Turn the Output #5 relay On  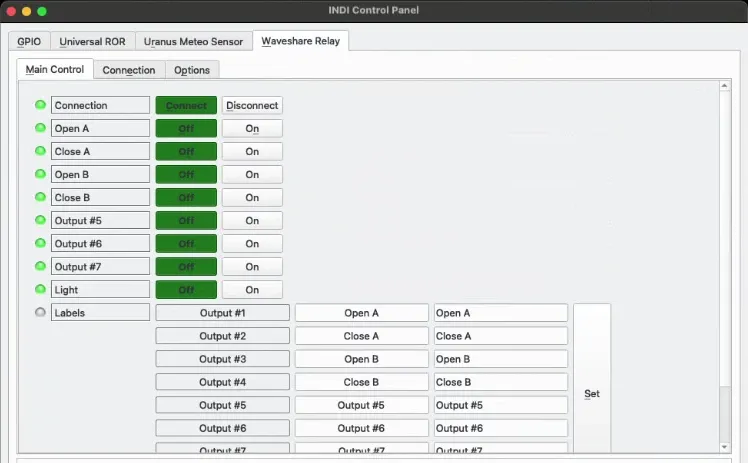(x=252, y=221)
